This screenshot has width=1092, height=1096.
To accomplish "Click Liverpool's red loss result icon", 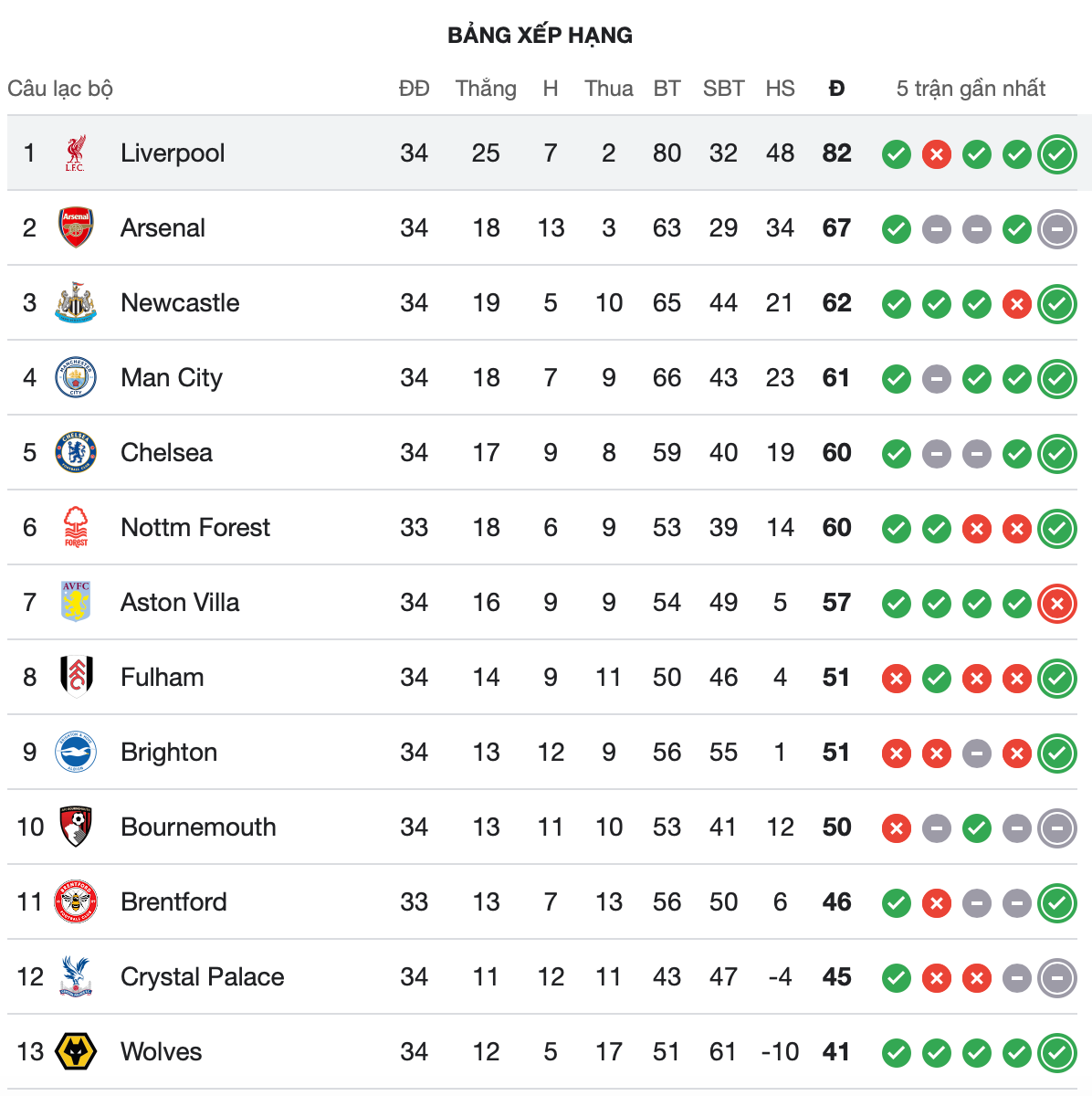I will (x=937, y=154).
